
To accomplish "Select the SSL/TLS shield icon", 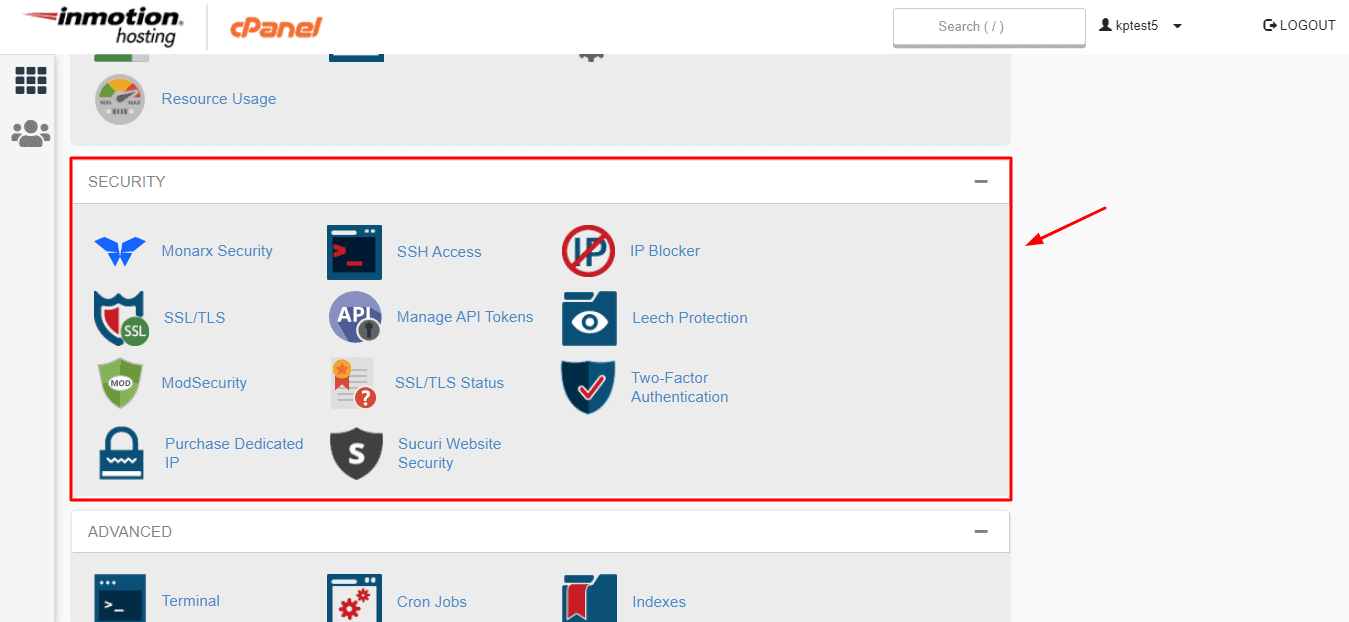I will [x=121, y=318].
